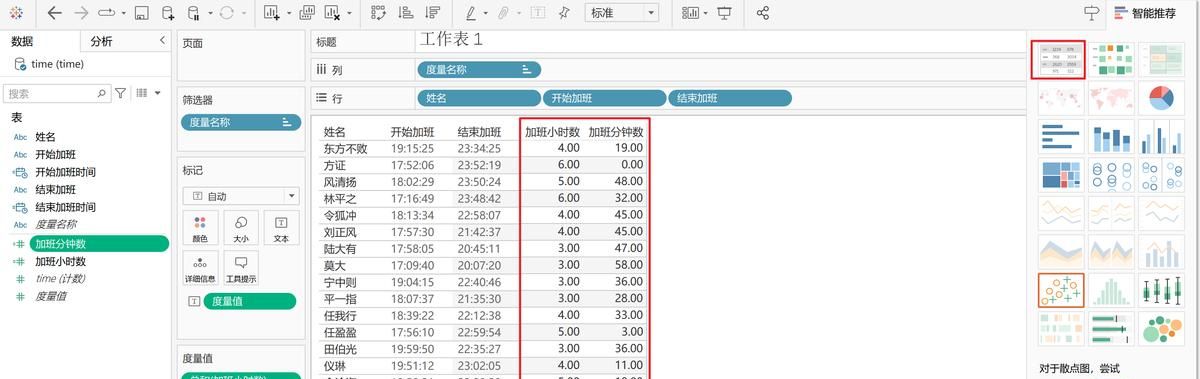Viewport: 1200px width, 379px height.
Task: Create a new worksheet from toolbar
Action: (x=272, y=13)
